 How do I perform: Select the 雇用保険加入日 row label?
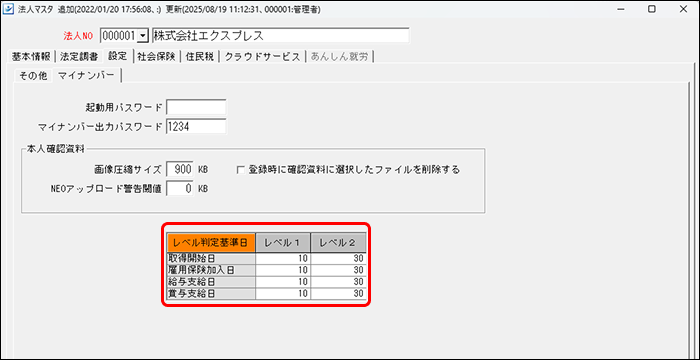pos(211,270)
